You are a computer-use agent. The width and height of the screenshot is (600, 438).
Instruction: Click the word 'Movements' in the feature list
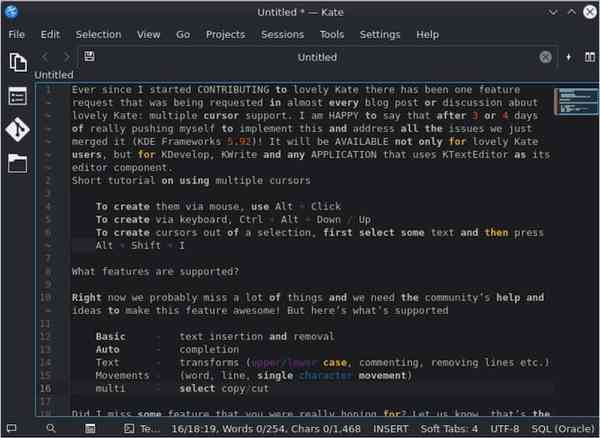[122, 376]
